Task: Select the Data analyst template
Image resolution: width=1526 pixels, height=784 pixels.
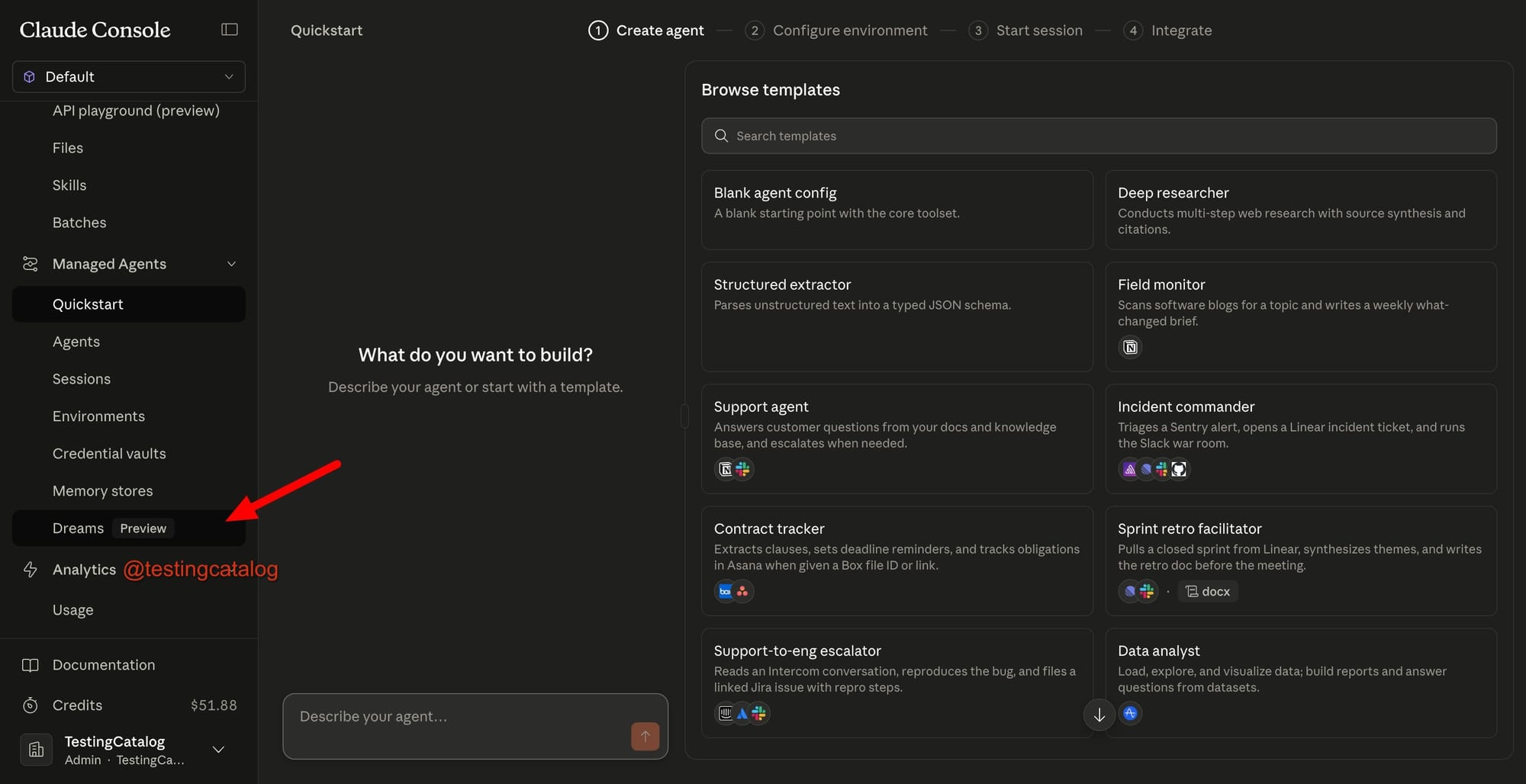Action: (x=1301, y=683)
